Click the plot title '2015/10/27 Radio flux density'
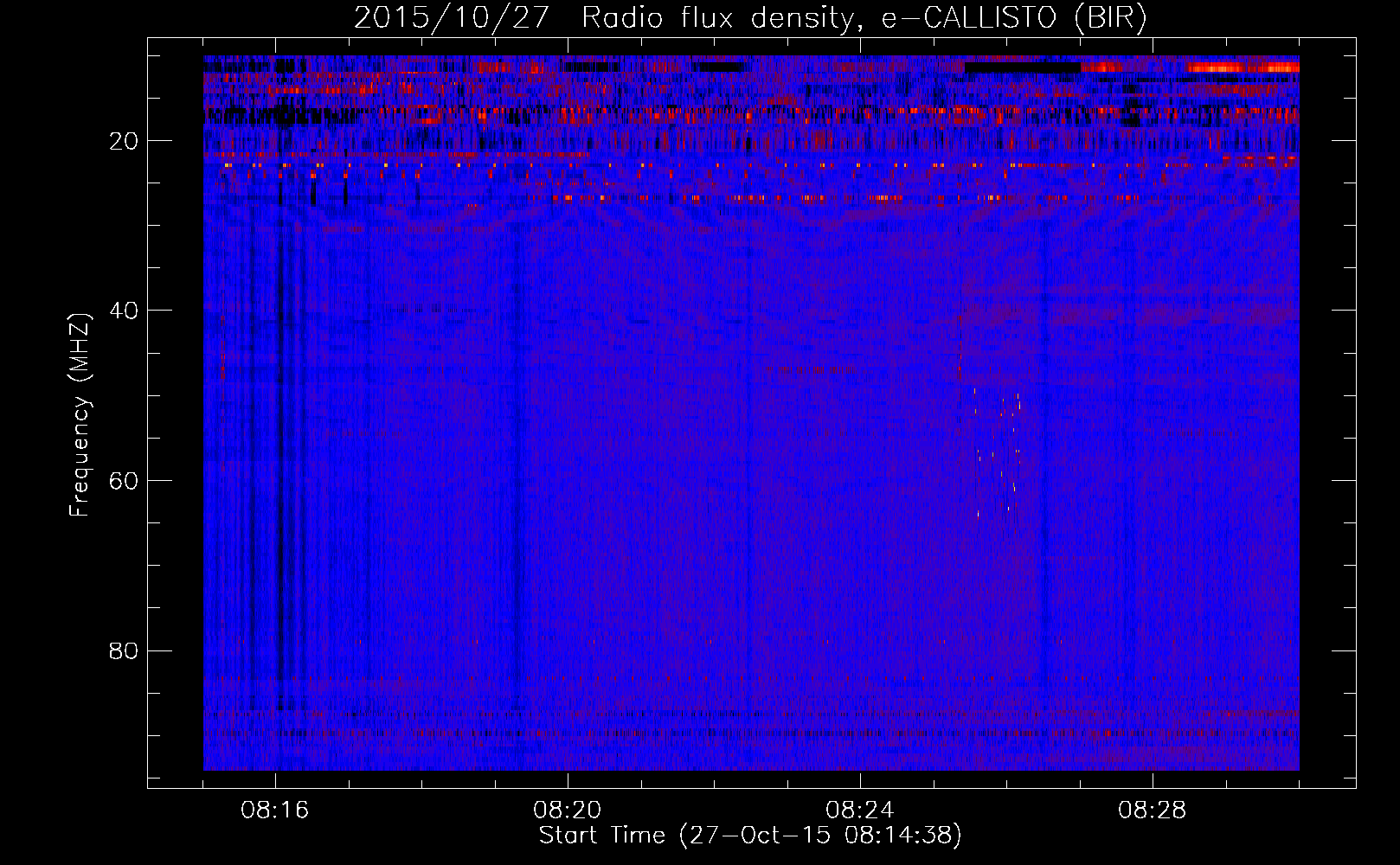This screenshot has height=865, width=1400. pyautogui.click(x=750, y=18)
